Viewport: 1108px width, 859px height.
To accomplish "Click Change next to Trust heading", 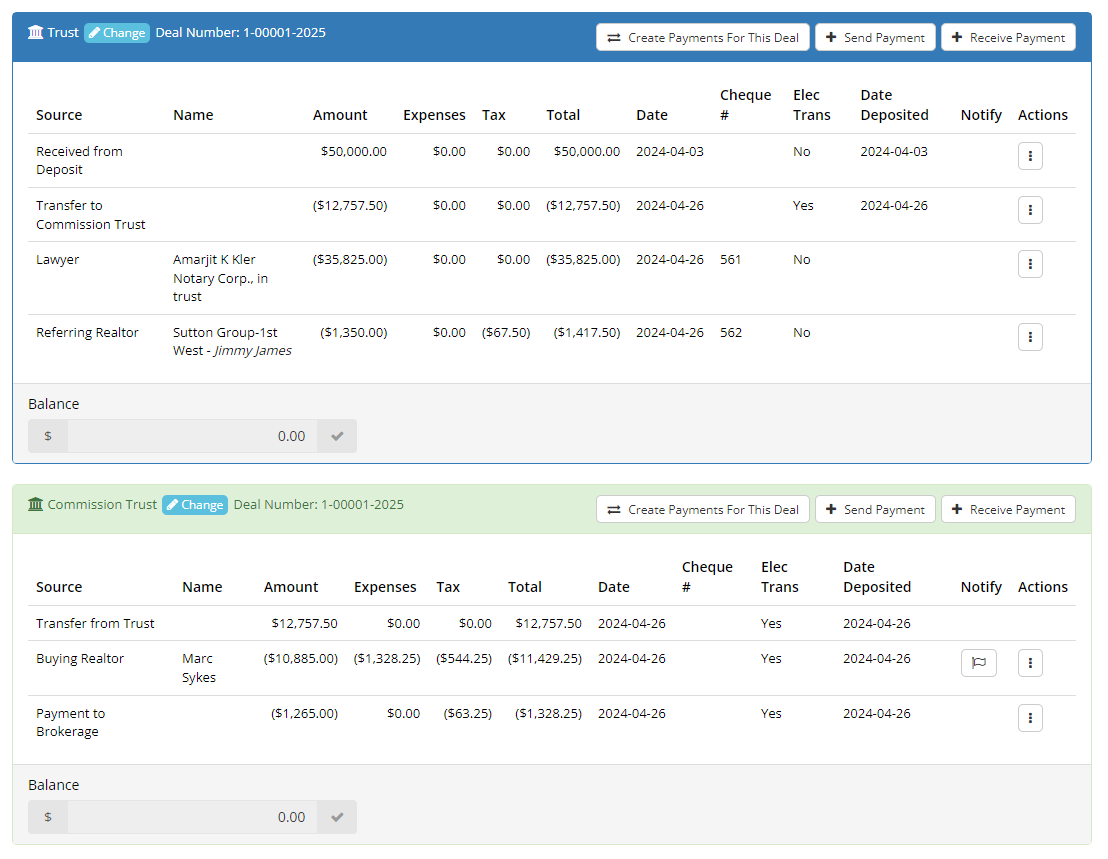I will coord(117,32).
